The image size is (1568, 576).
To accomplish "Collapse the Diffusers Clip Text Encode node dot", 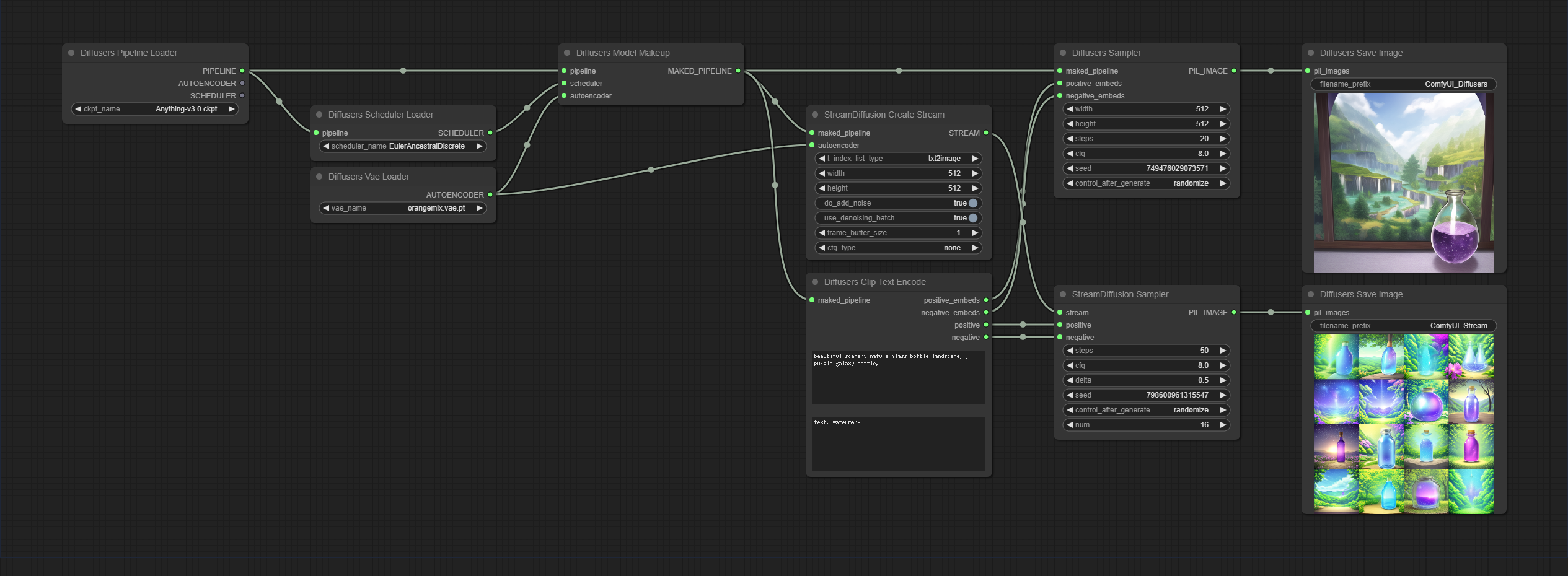I will point(815,282).
